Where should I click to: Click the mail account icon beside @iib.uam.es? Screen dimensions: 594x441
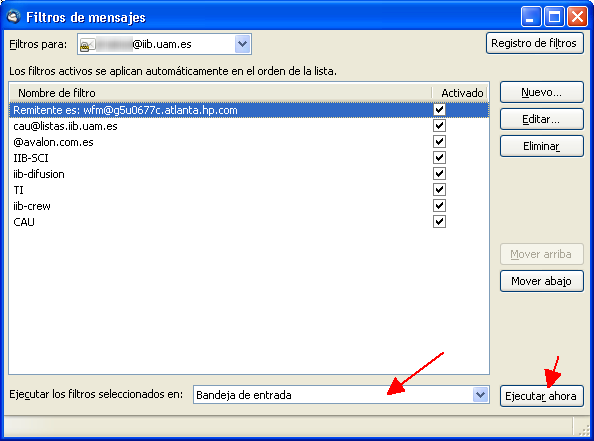click(x=87, y=45)
